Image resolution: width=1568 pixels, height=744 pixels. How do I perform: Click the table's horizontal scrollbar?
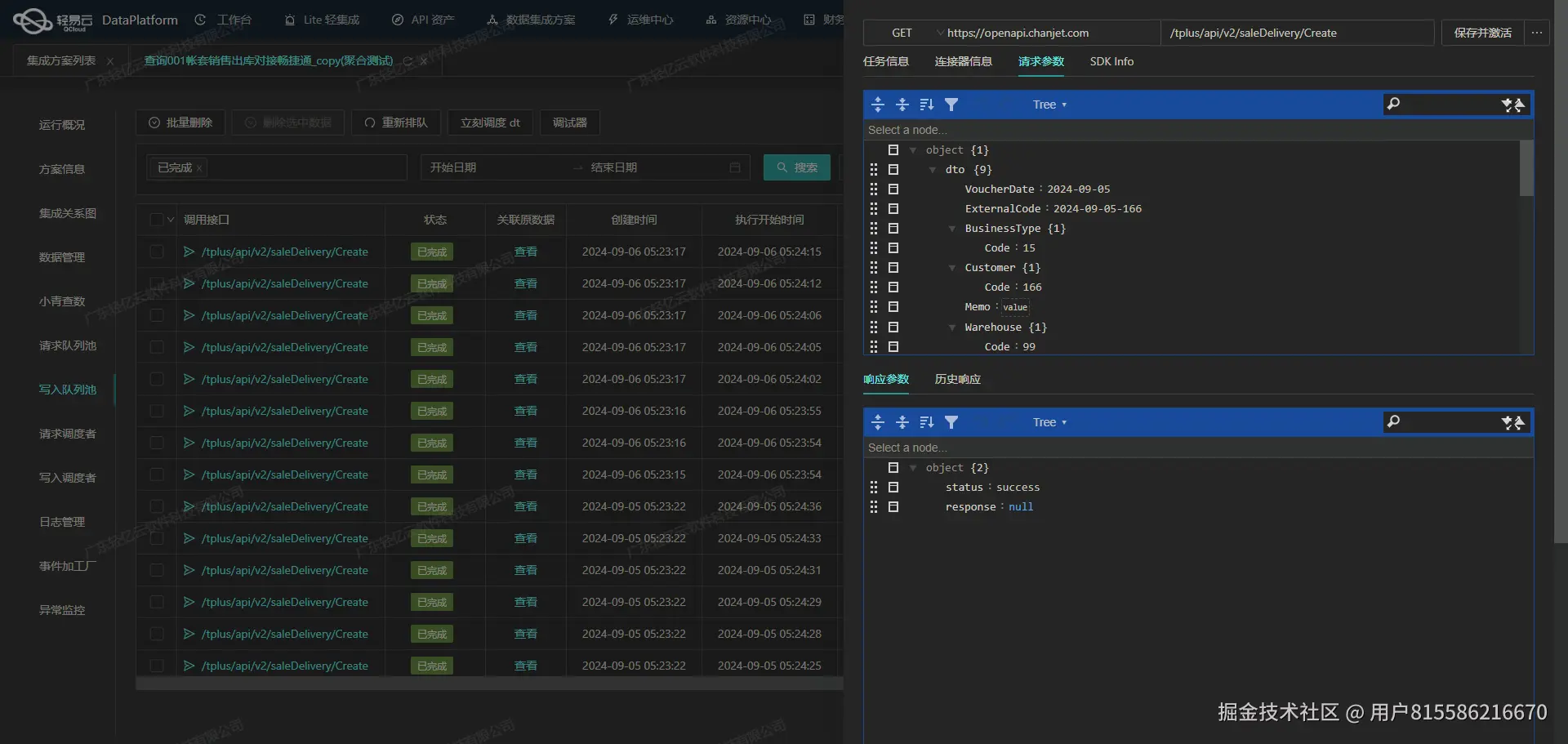(x=490, y=684)
